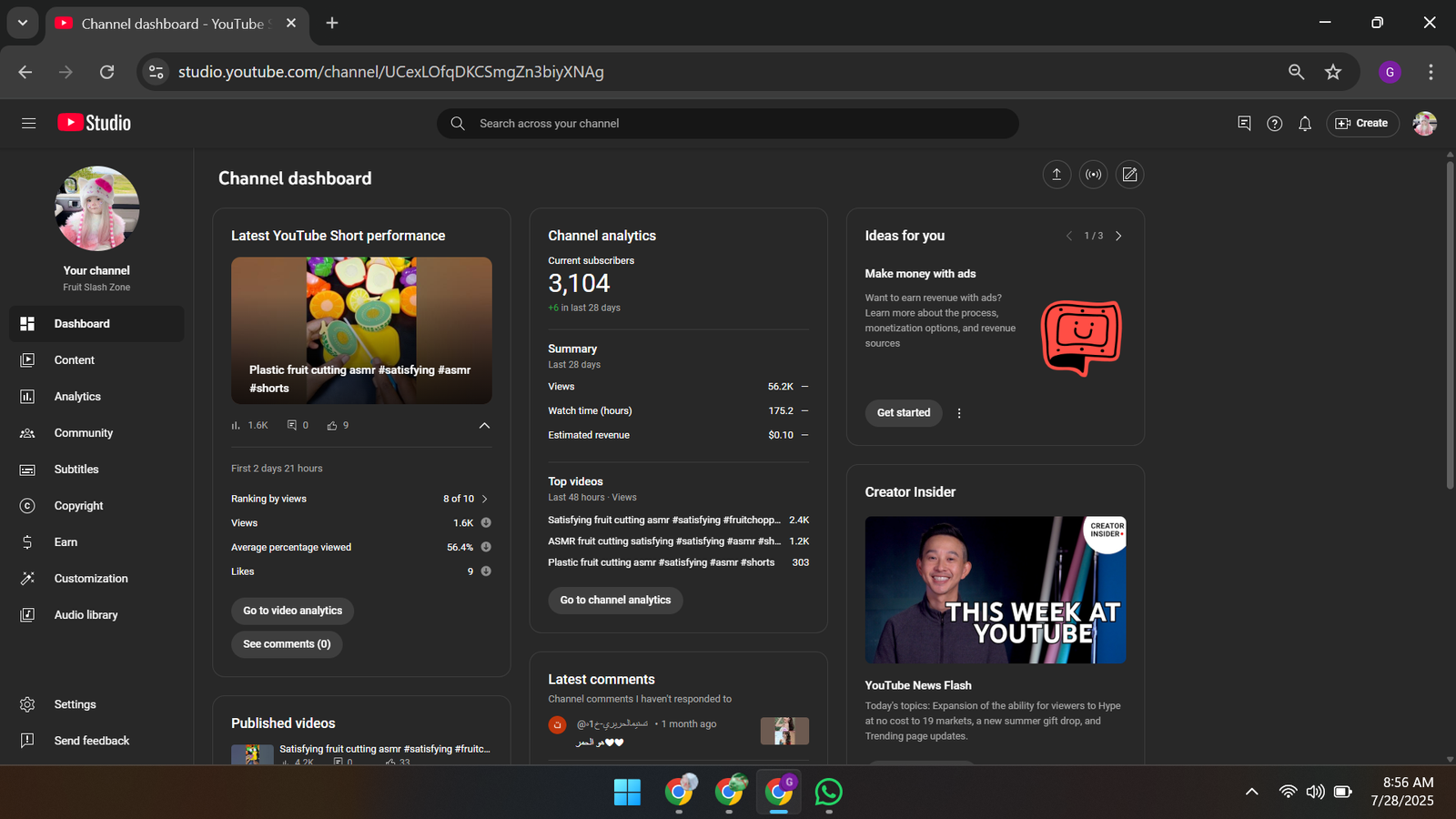Open the latest Short thumbnail

(x=361, y=330)
